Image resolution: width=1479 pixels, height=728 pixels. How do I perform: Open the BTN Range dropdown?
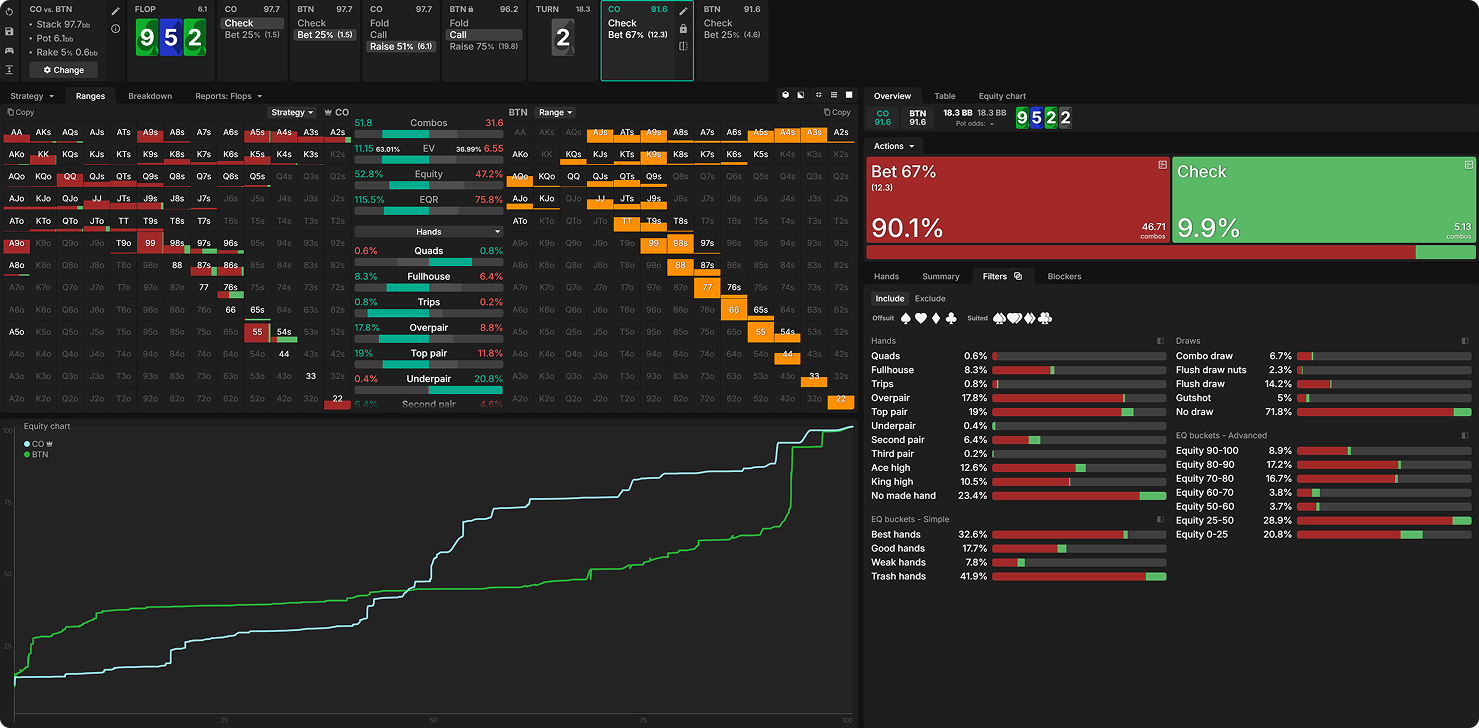coord(555,113)
